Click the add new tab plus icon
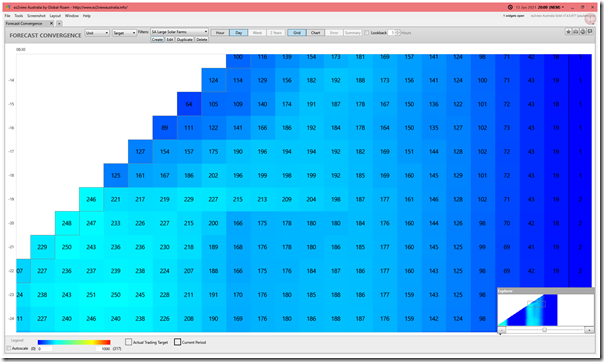 pyautogui.click(x=59, y=23)
